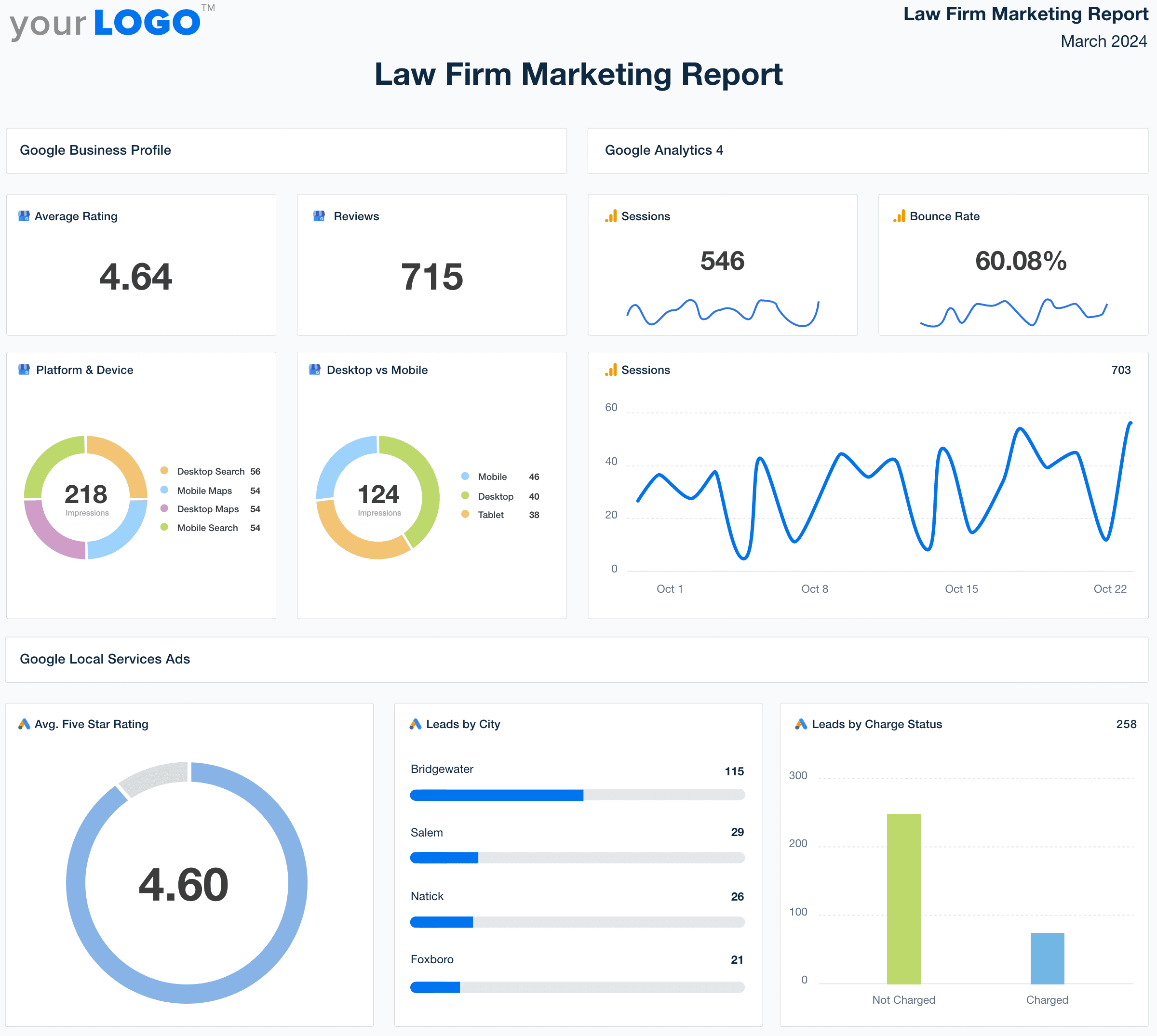Click the yourLOGO logo
1157x1036 pixels.
(x=106, y=22)
